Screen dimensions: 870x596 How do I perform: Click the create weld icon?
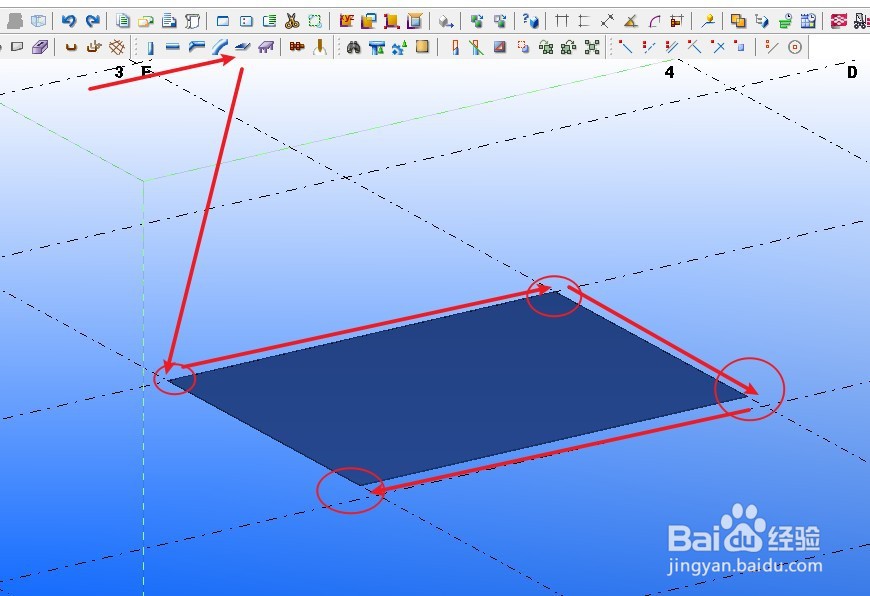[x=320, y=47]
